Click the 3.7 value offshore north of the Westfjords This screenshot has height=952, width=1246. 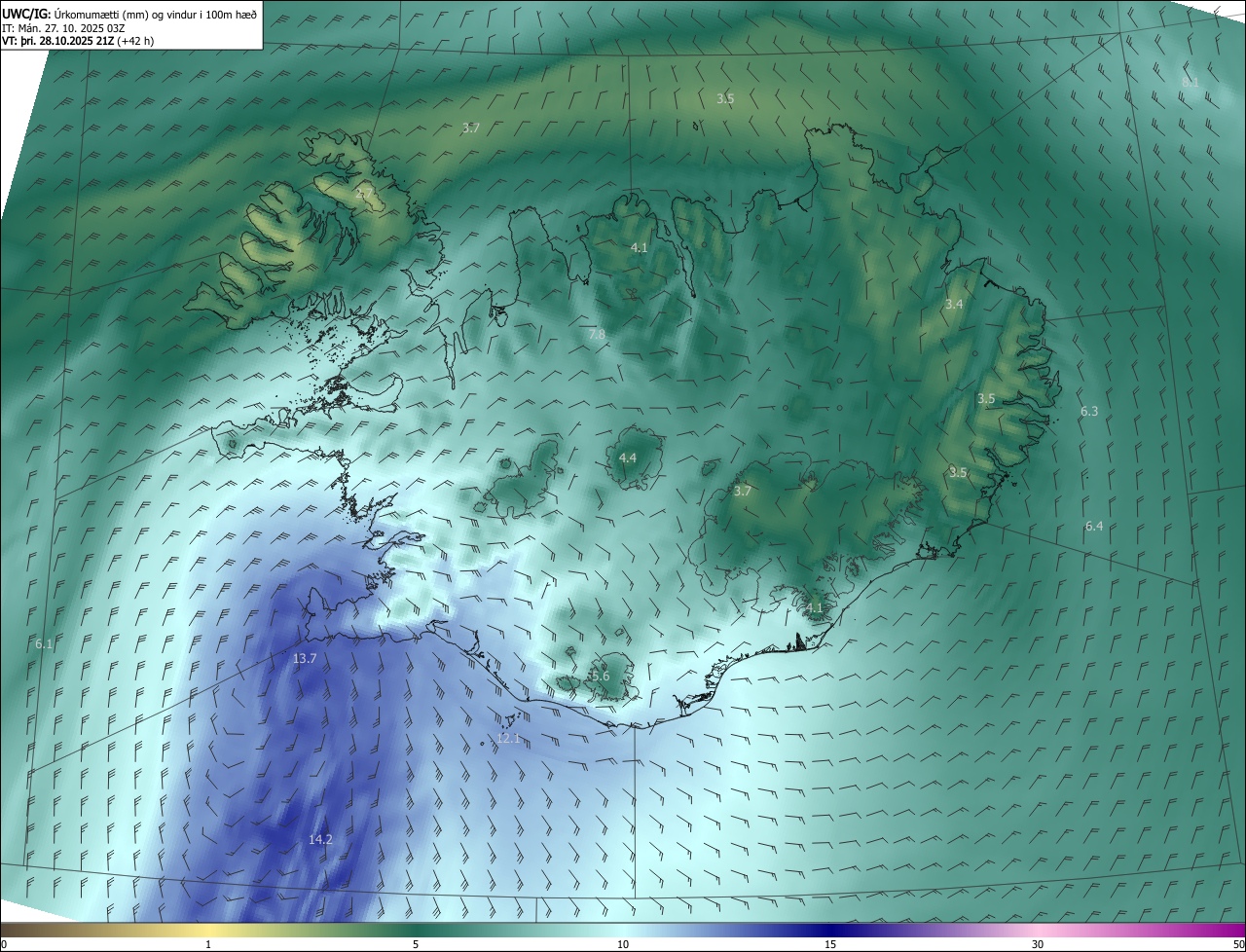pyautogui.click(x=470, y=128)
